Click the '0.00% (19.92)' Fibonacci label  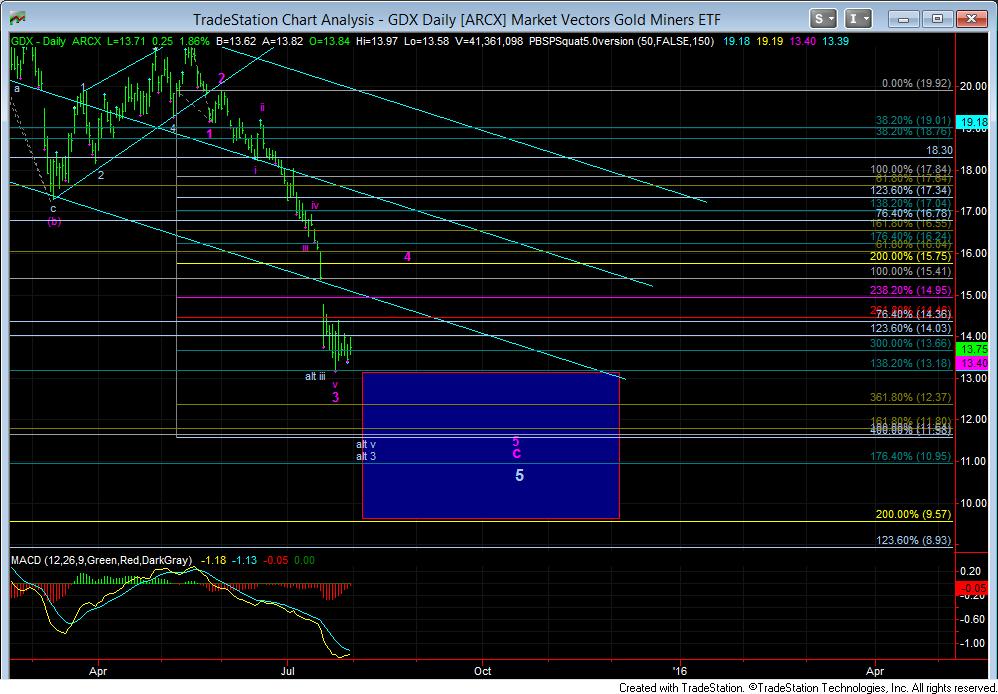click(x=917, y=83)
